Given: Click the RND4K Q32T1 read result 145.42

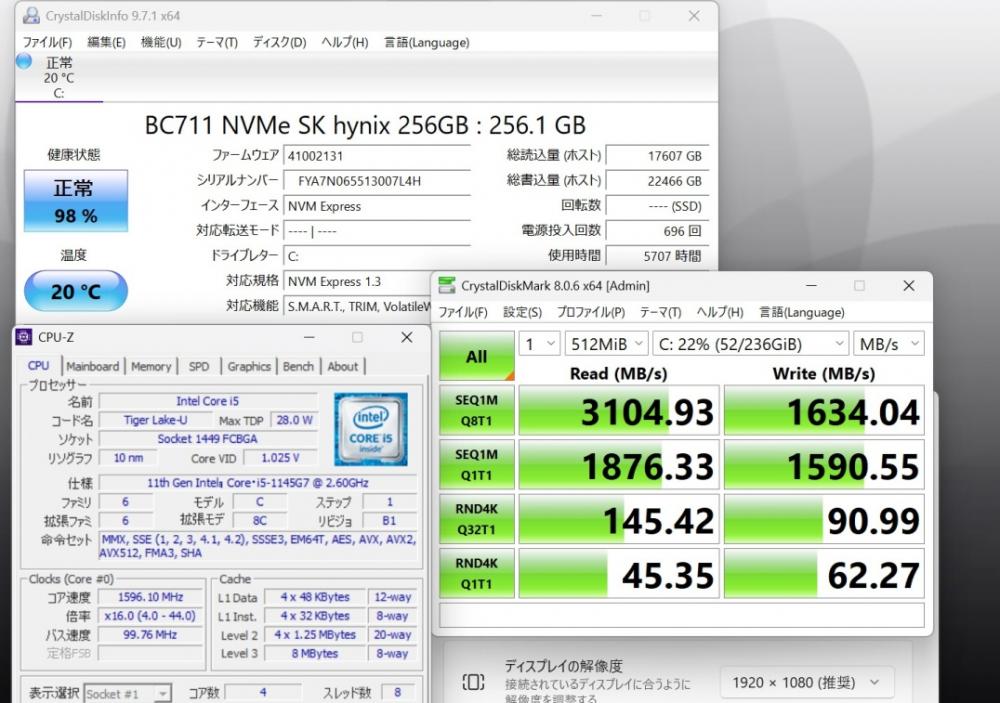Looking at the screenshot, I should 619,519.
